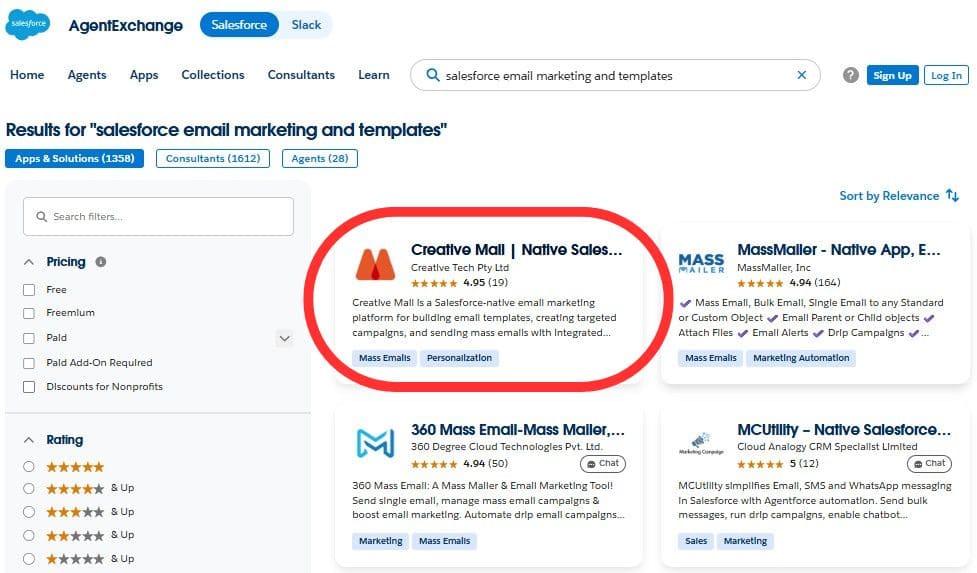The image size is (977, 573).
Task: Clear the search query with the X icon
Action: (802, 75)
